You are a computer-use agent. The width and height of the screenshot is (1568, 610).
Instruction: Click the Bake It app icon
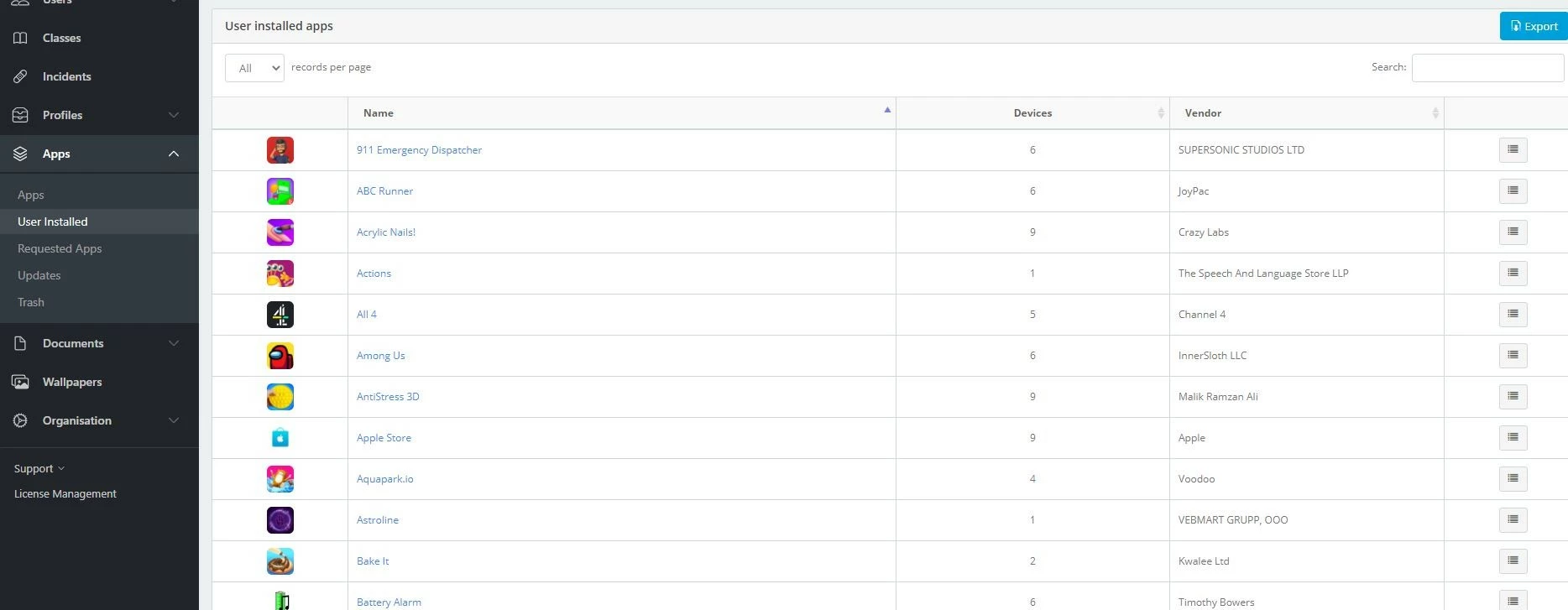pos(280,561)
